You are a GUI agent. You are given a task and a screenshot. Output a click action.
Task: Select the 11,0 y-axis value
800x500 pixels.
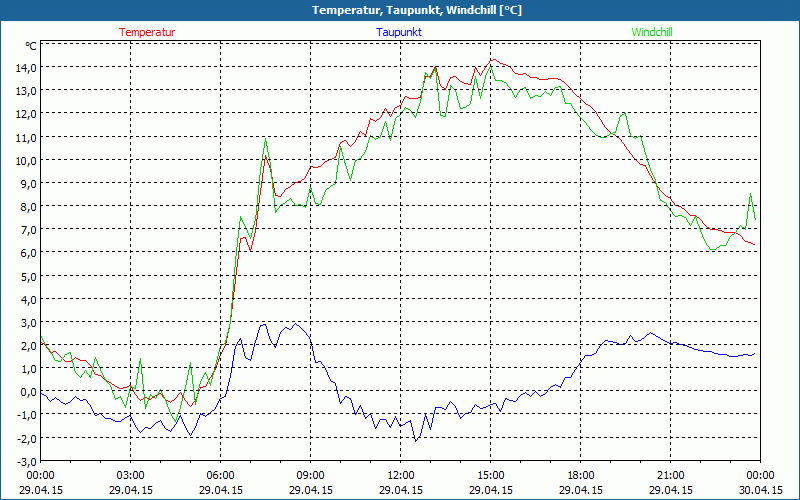point(25,137)
